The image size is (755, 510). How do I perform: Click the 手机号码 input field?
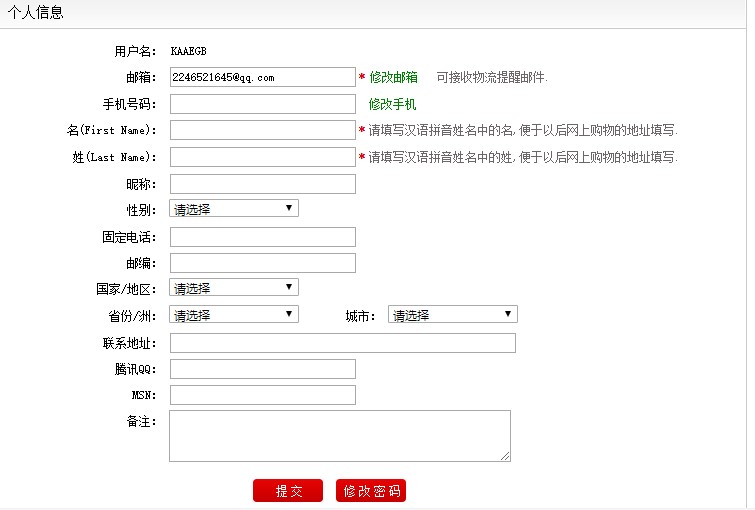[x=262, y=104]
